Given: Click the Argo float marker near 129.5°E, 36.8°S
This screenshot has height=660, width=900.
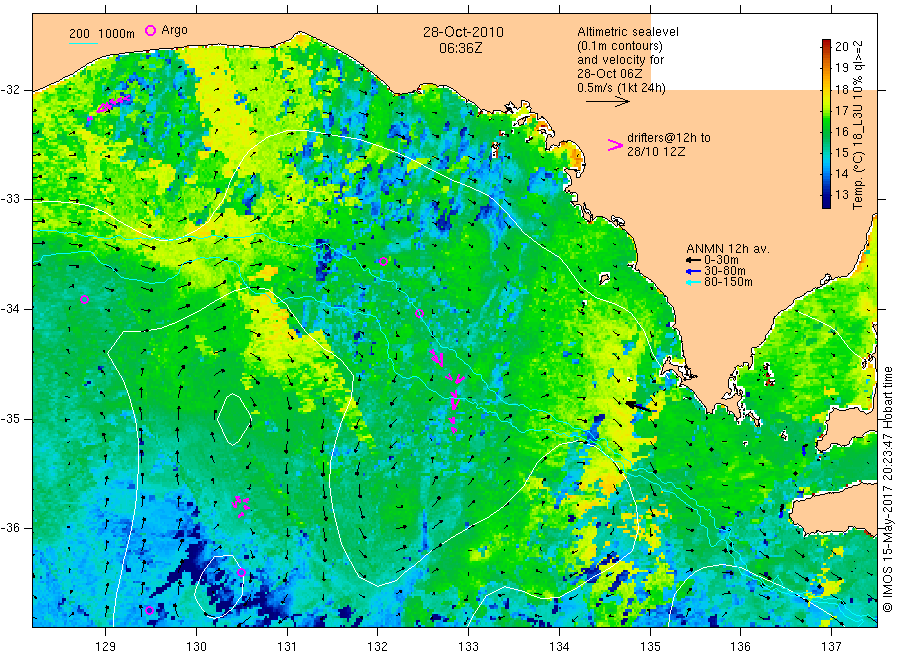Looking at the screenshot, I should [150, 611].
